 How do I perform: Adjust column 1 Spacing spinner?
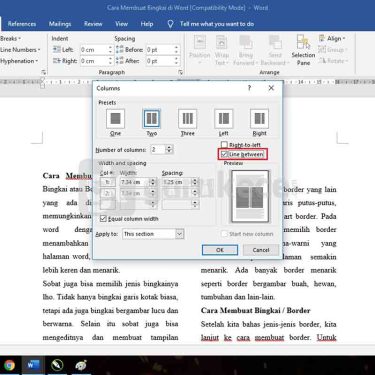(195, 182)
